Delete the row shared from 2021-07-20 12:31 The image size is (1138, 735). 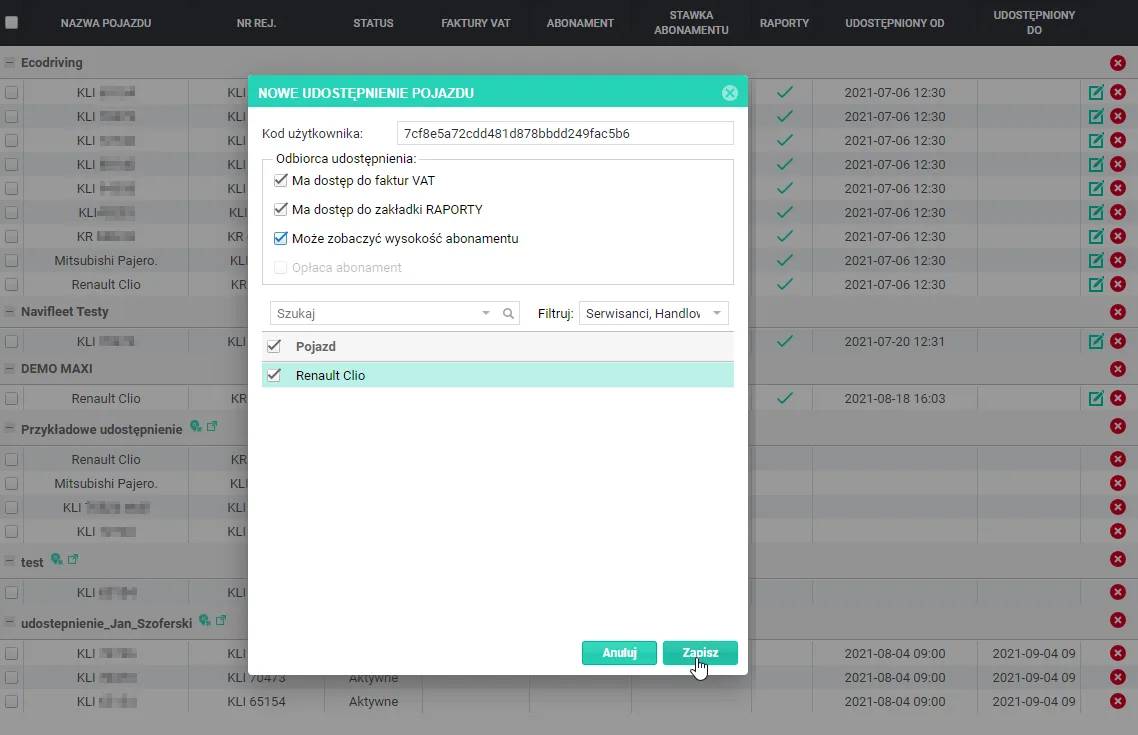(1118, 341)
